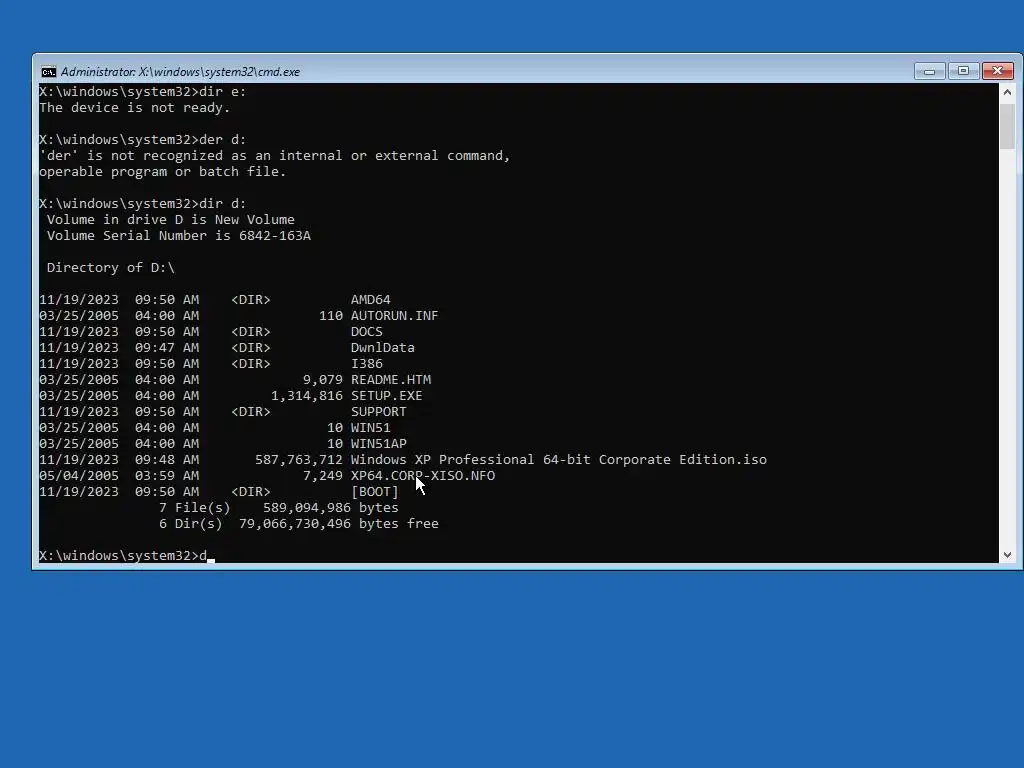Click the 9,079 file size value
This screenshot has width=1024, height=768.
[323, 379]
